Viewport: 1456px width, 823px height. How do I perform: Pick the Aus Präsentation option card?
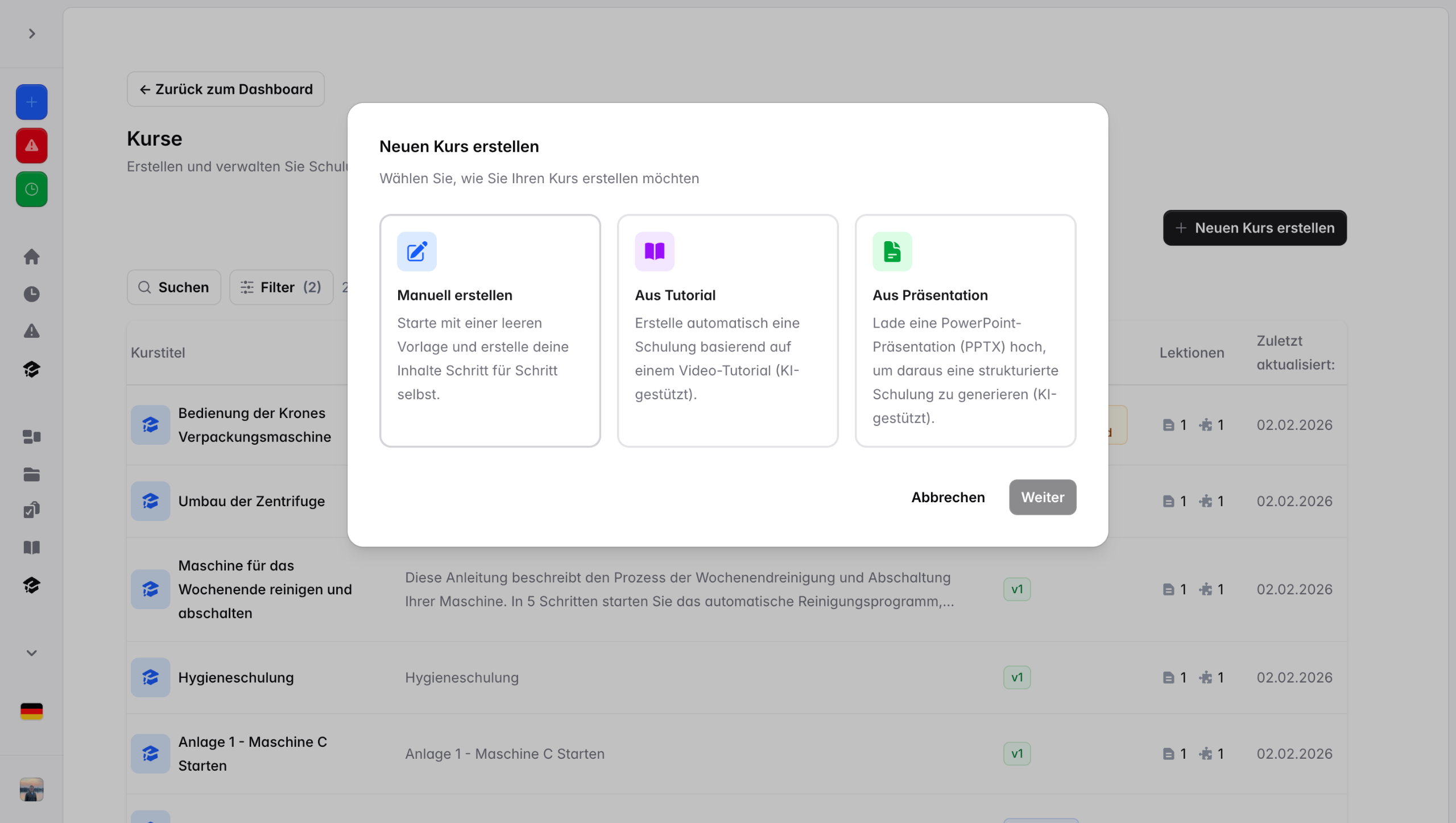tap(965, 330)
